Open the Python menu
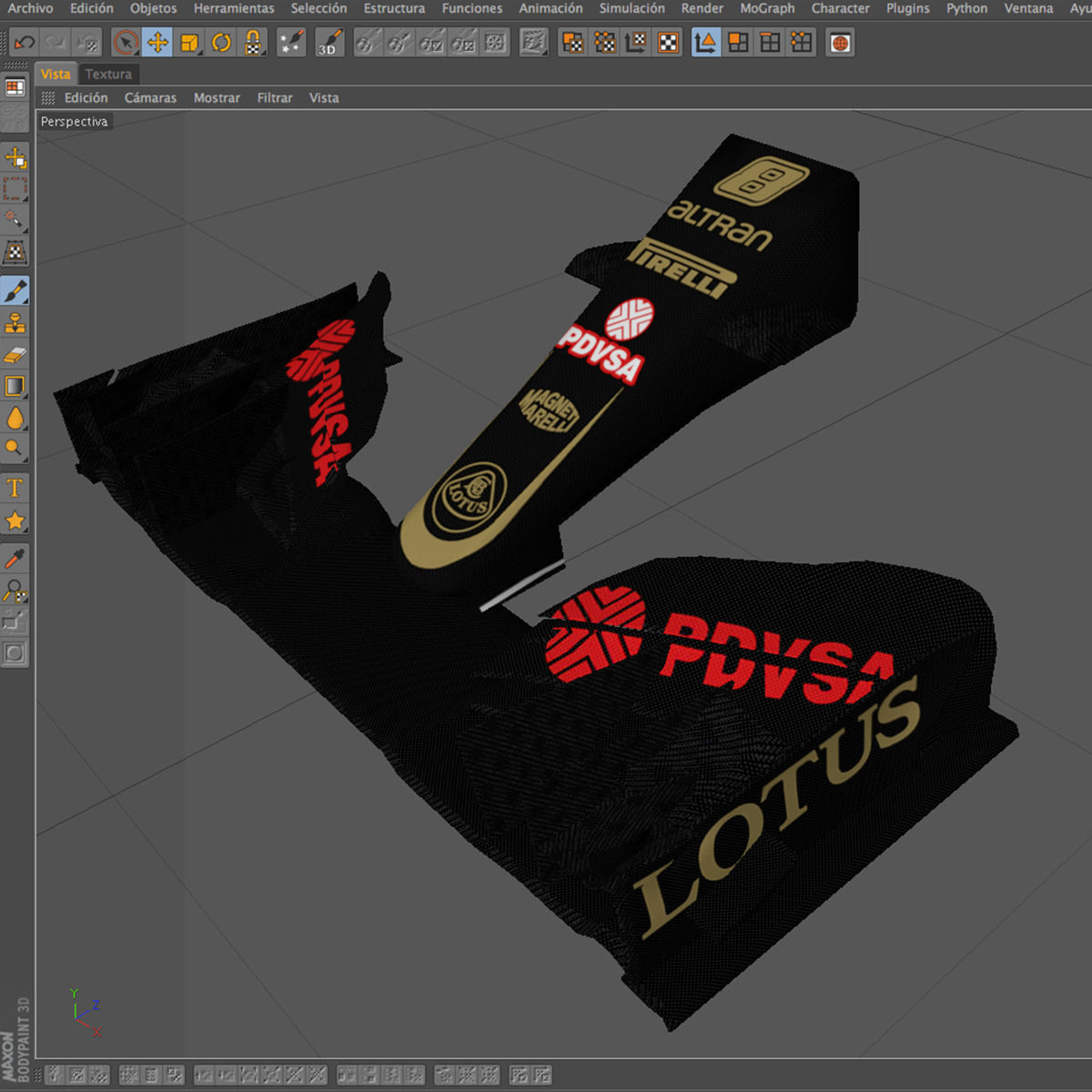The width and height of the screenshot is (1092, 1092). 966,8
